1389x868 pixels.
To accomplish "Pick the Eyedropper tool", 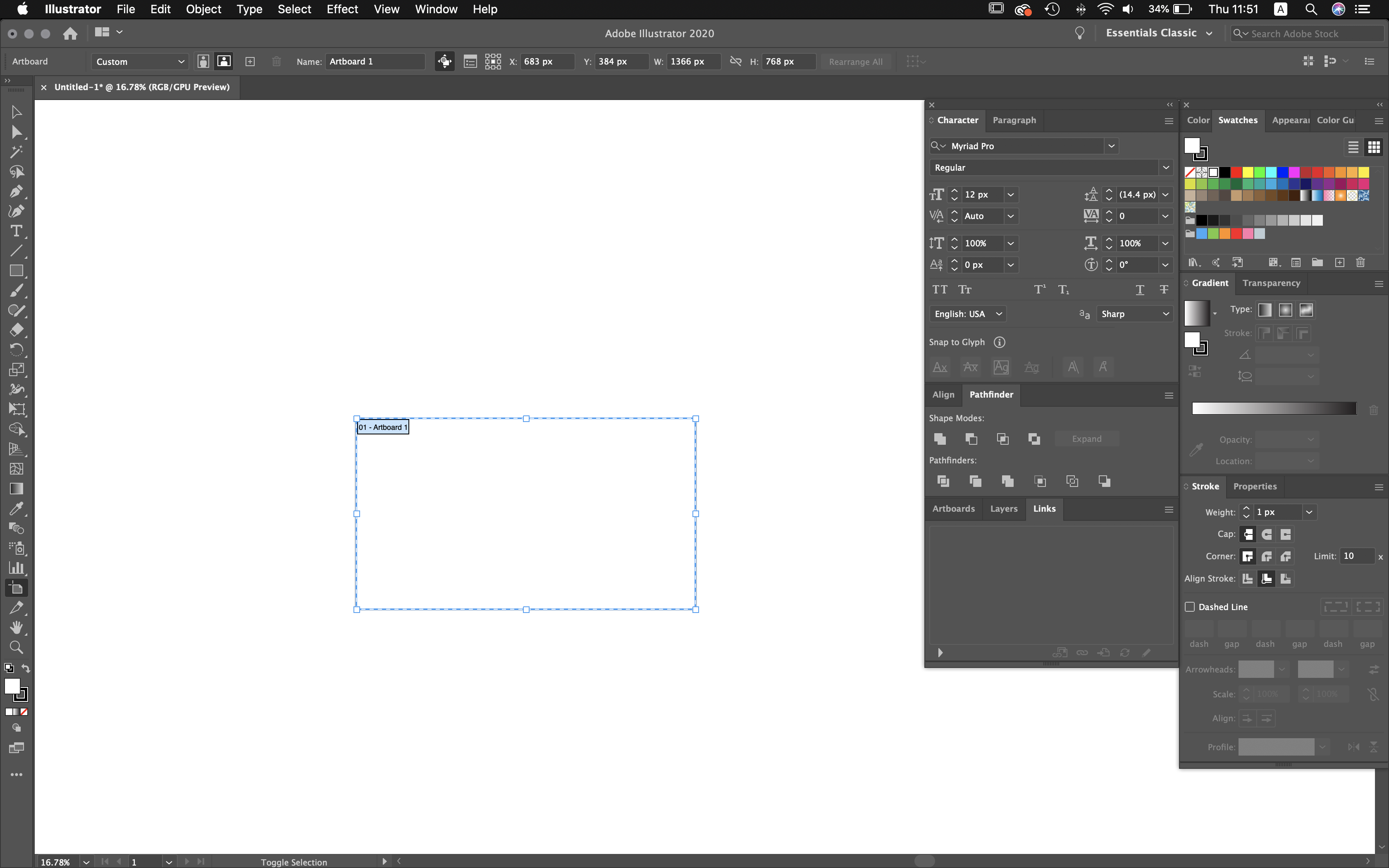I will 17,508.
